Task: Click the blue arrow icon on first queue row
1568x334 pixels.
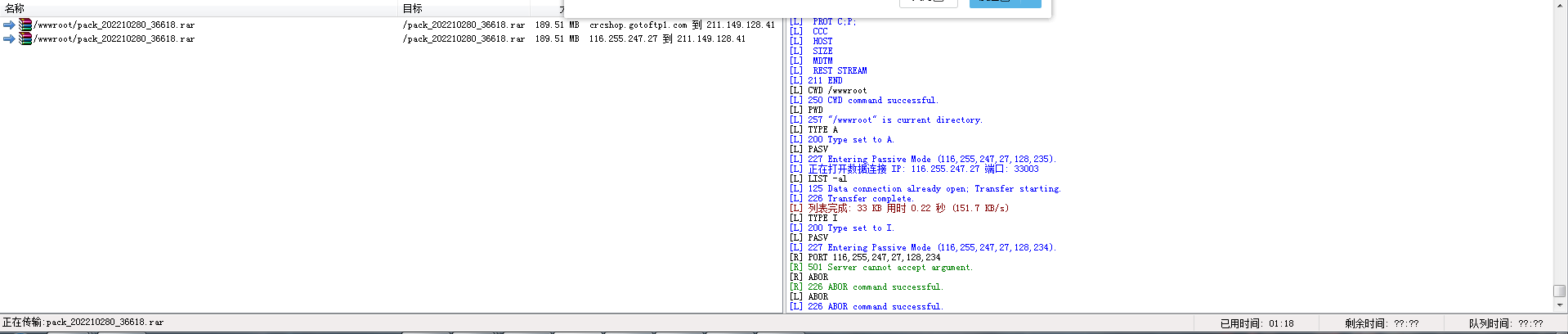Action: pos(9,25)
